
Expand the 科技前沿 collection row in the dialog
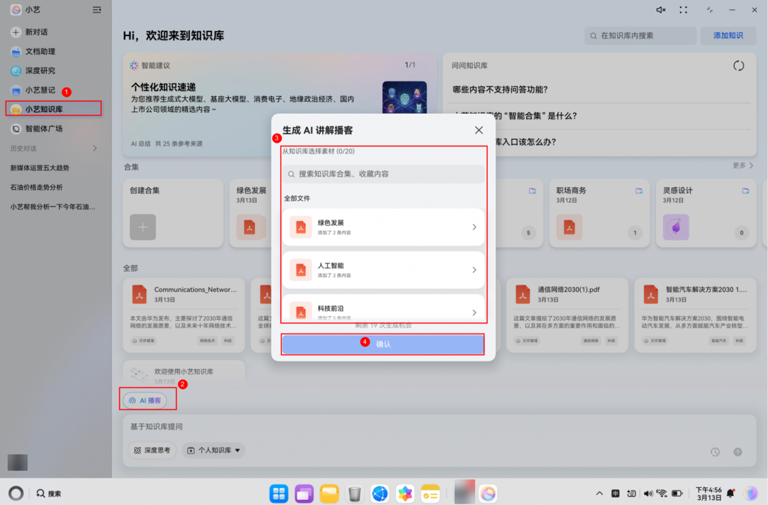pos(383,309)
